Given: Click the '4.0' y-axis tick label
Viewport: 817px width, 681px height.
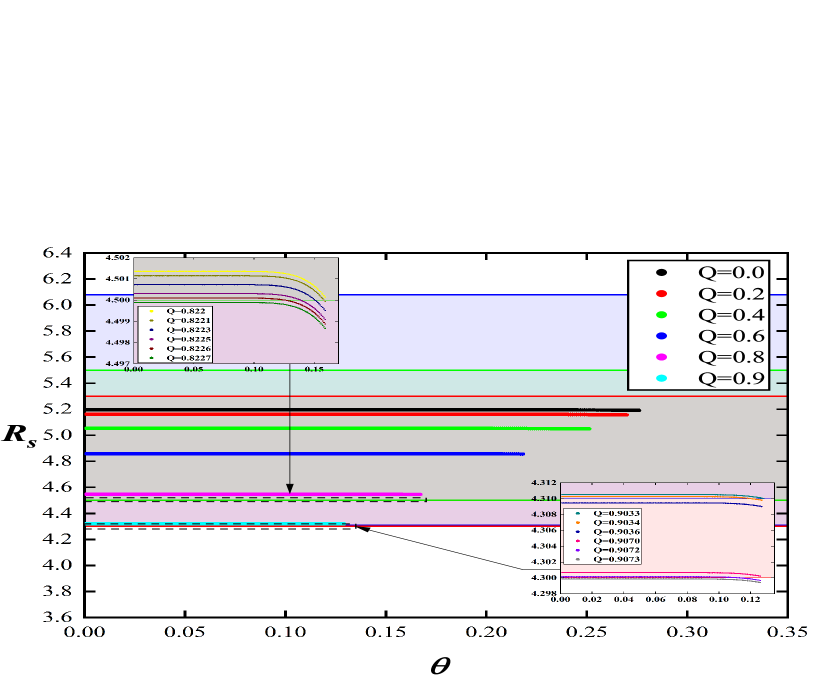Looking at the screenshot, I should pyautogui.click(x=57, y=565).
